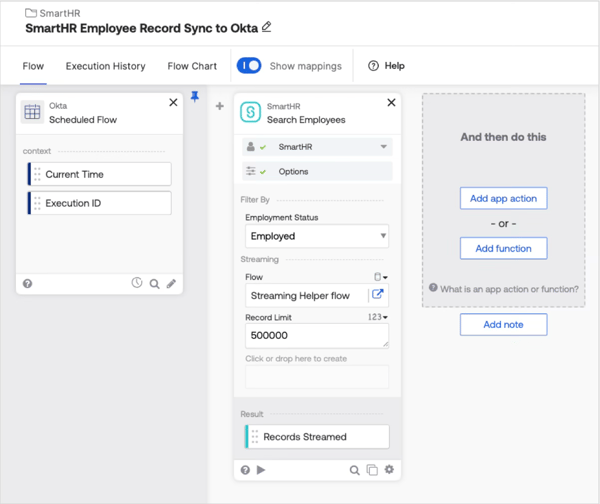
Task: Click the Add function button
Action: coord(503,248)
